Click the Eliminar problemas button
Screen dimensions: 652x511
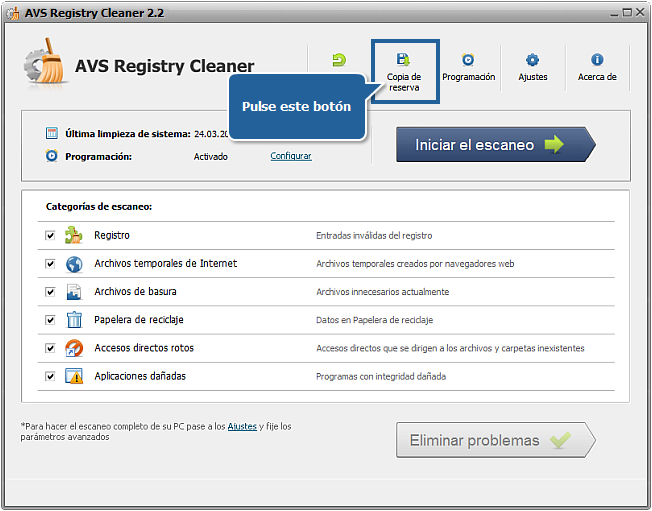[496, 440]
